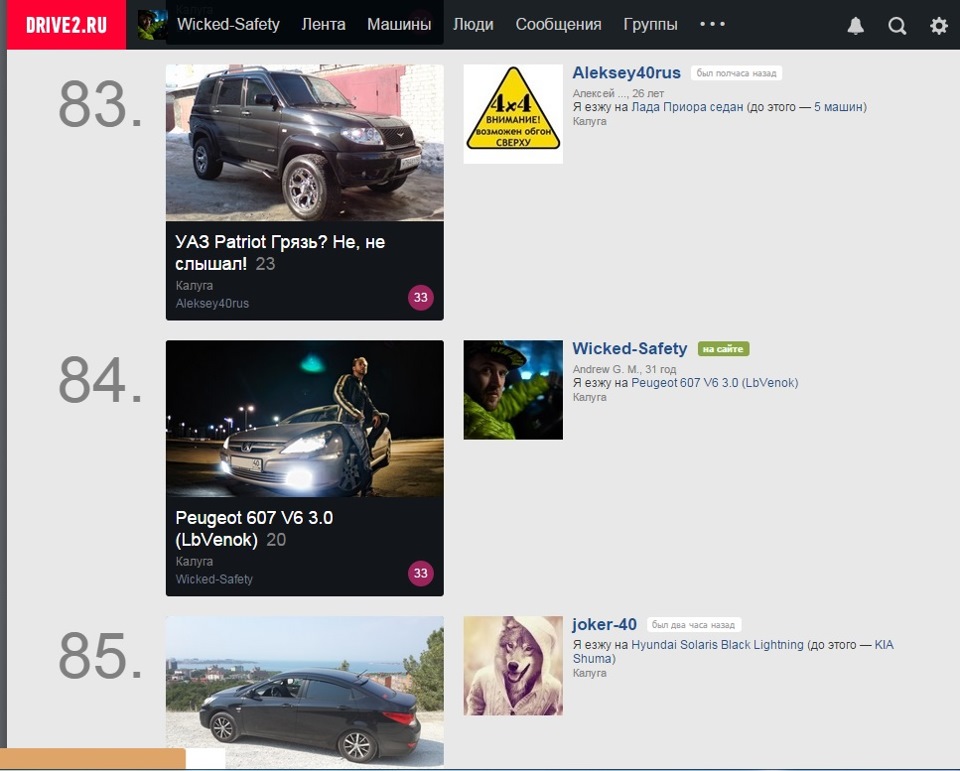Click Калуга under Aleksey40rus profile

tap(590, 121)
